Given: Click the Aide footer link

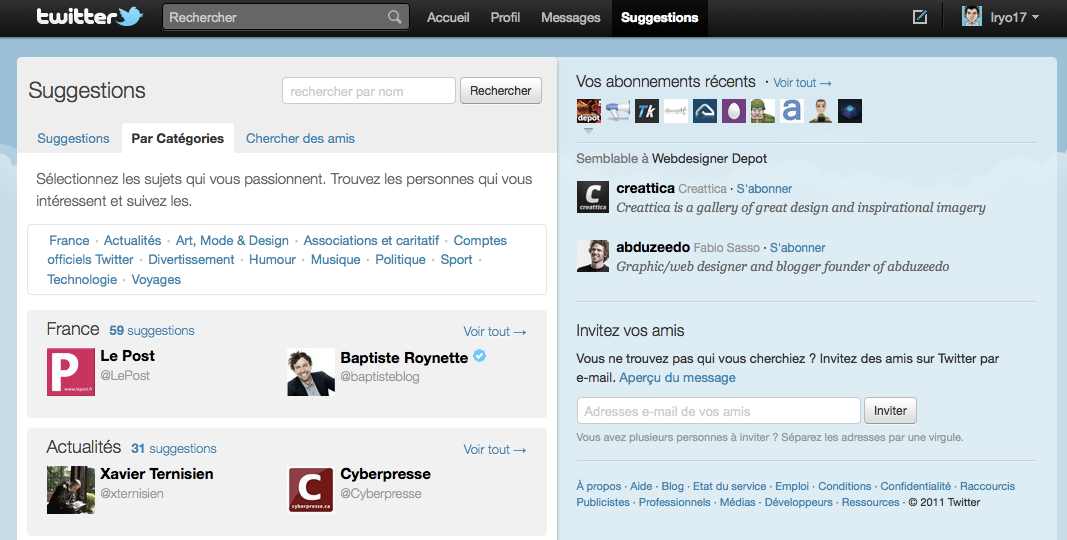Looking at the screenshot, I should pyautogui.click(x=641, y=486).
